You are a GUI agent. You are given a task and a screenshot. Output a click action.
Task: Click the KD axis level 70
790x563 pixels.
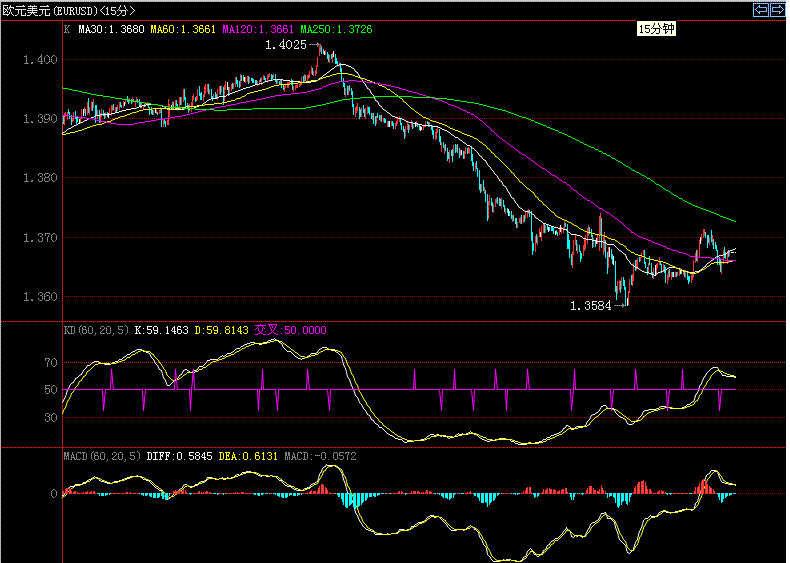(x=51, y=363)
